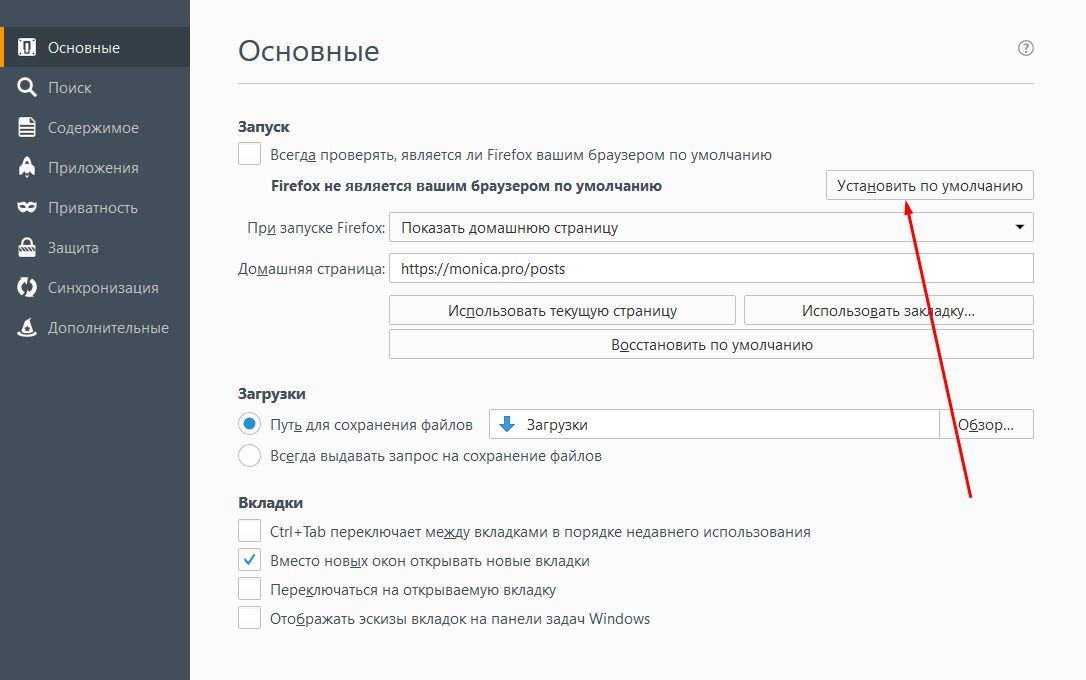Select the Путь для сохранения файлов radio
Viewport: 1086px width, 680px height.
[x=249, y=424]
